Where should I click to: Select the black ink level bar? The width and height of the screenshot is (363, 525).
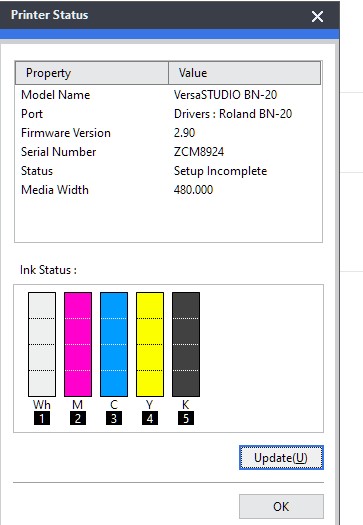click(186, 344)
